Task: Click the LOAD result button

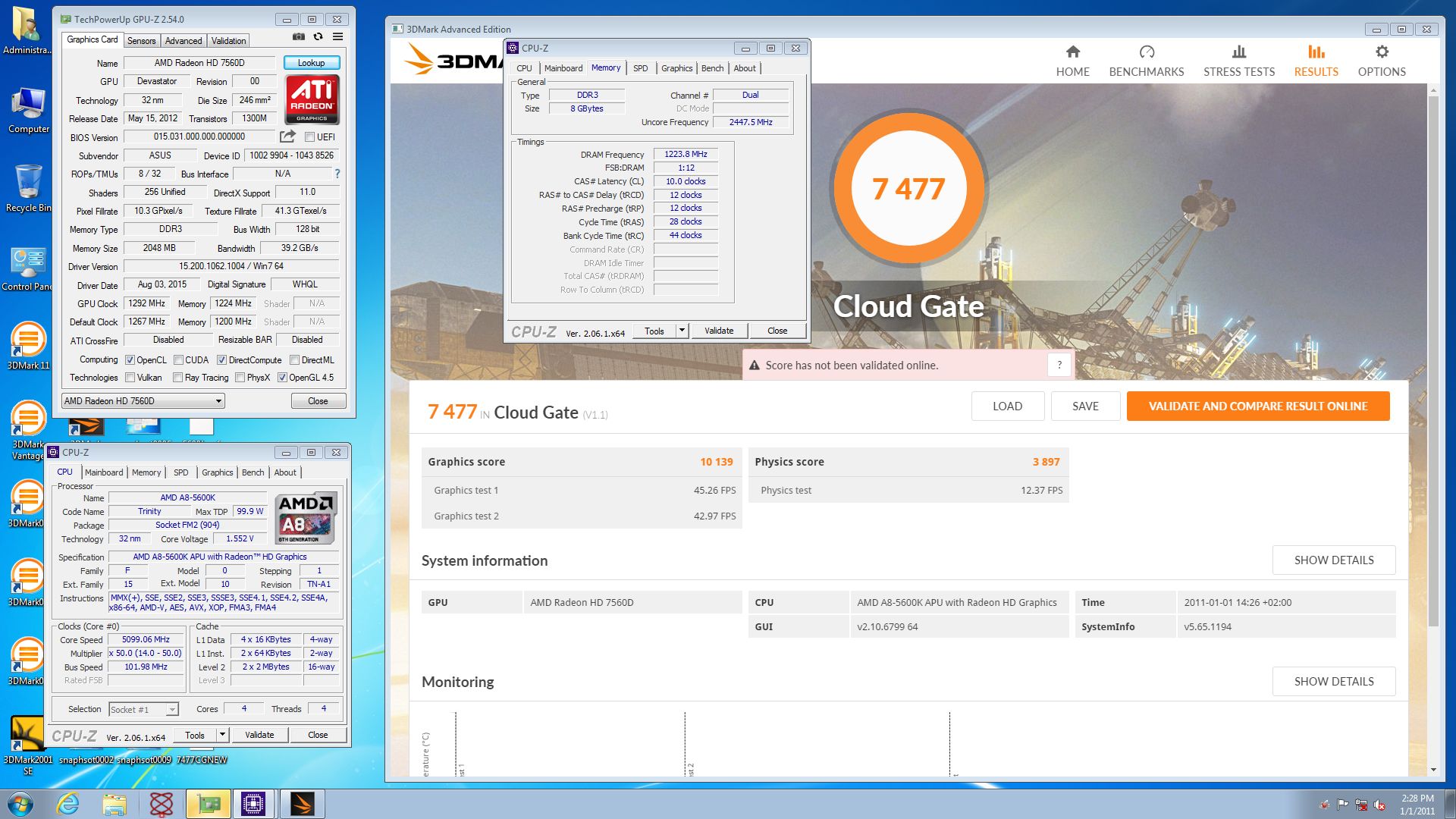Action: click(x=1007, y=406)
